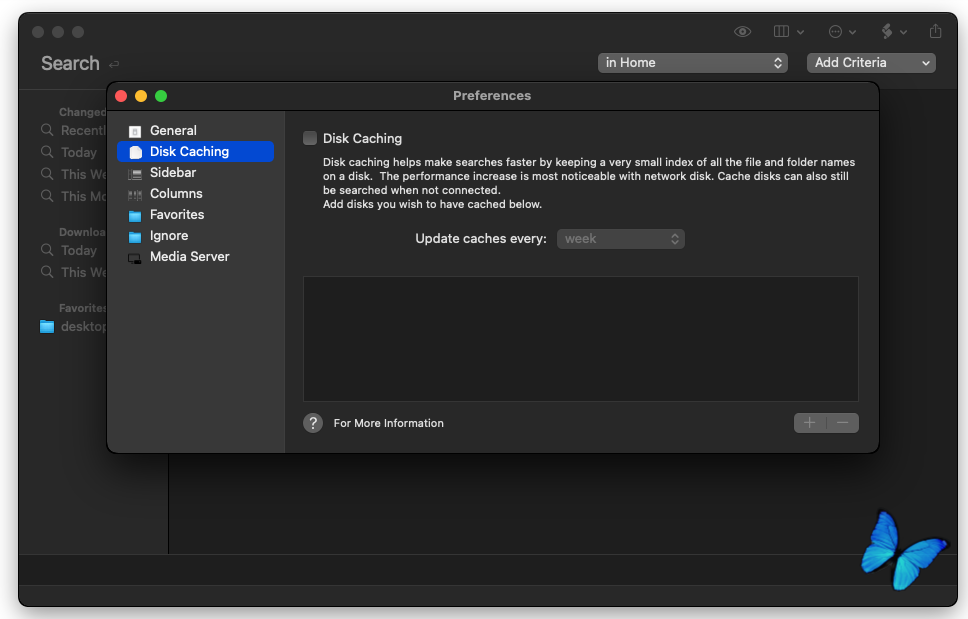Select the Today search under Changed

(x=78, y=153)
